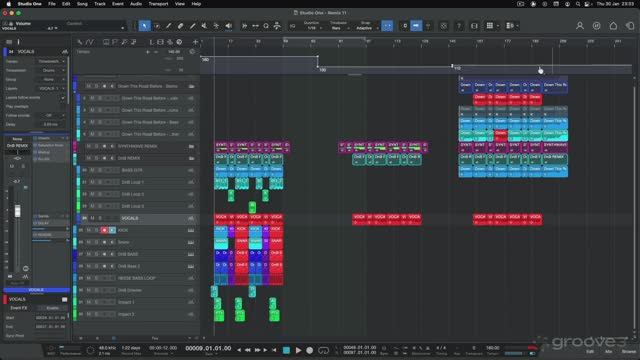Click the question mark help icon
This screenshot has height=360, width=640.
459,26
